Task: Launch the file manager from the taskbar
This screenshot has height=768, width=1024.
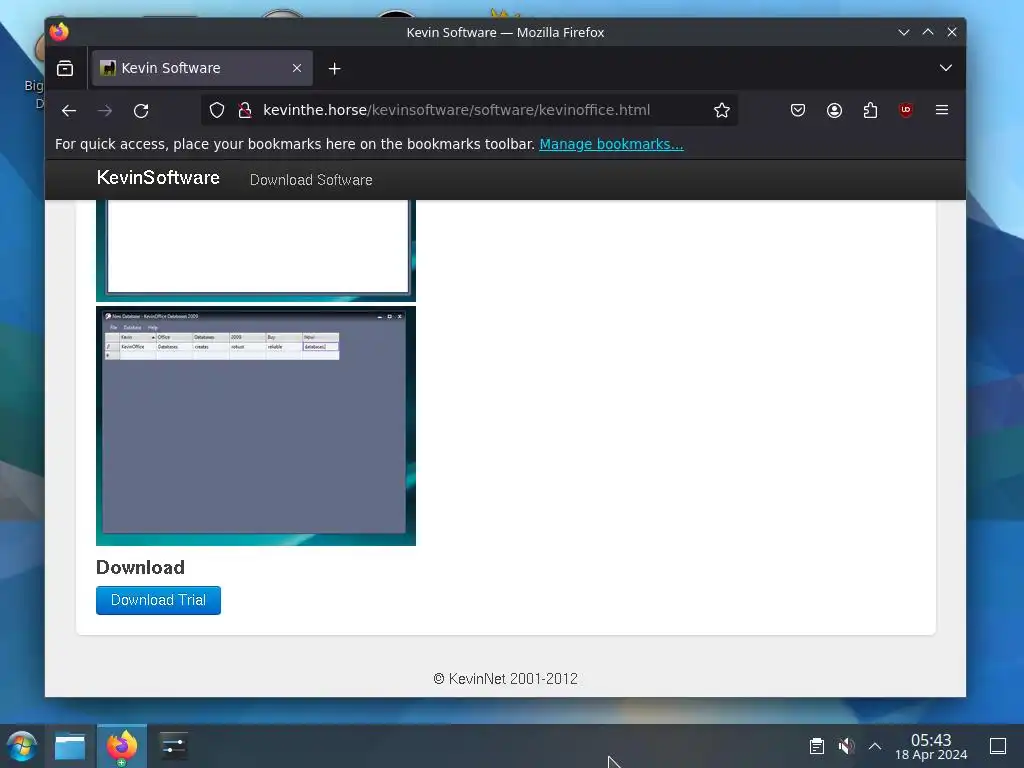Action: click(70, 746)
